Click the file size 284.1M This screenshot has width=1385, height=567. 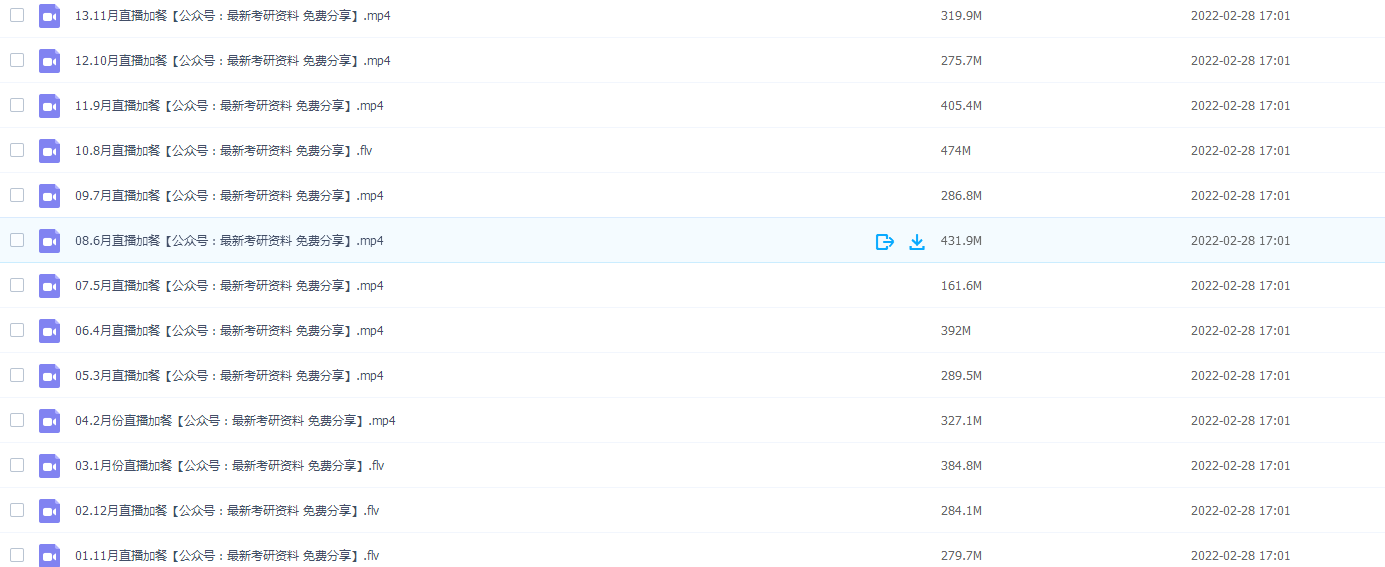pyautogui.click(x=961, y=511)
